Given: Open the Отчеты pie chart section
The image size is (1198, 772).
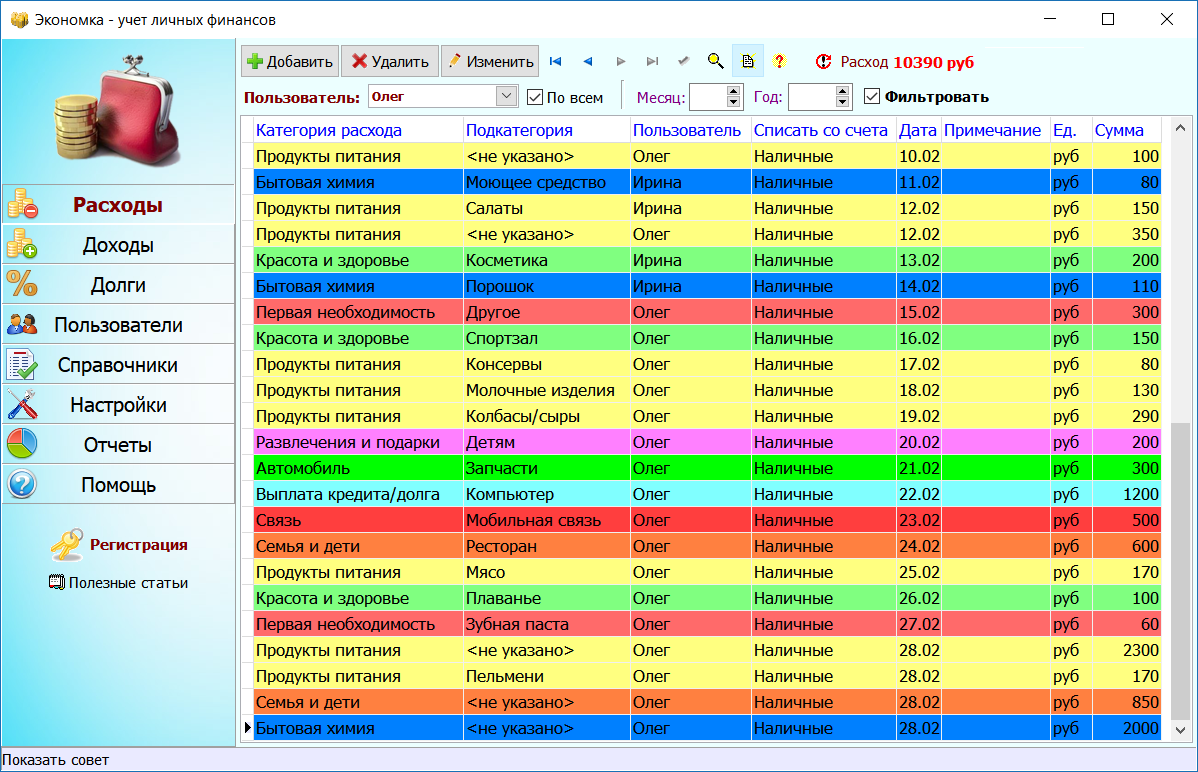Looking at the screenshot, I should point(118,445).
